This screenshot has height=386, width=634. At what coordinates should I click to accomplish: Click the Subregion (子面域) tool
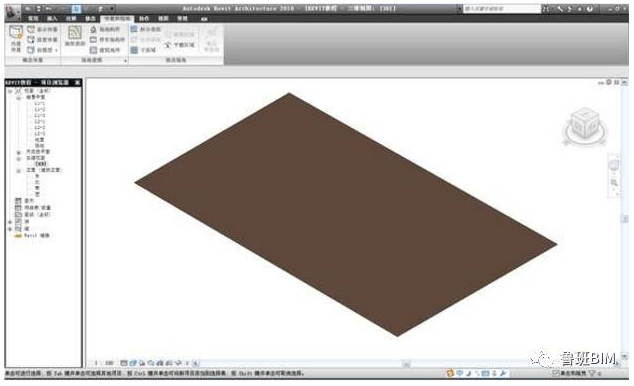143,50
